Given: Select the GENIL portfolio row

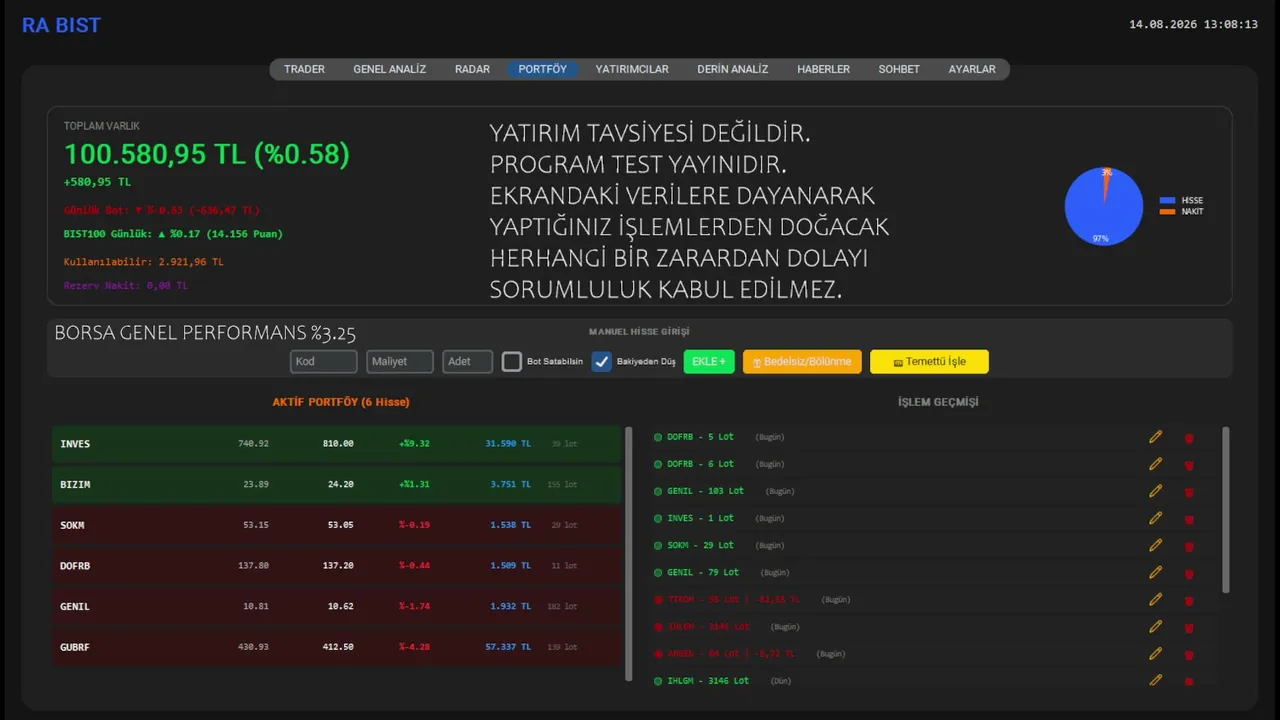Looking at the screenshot, I should 337,606.
